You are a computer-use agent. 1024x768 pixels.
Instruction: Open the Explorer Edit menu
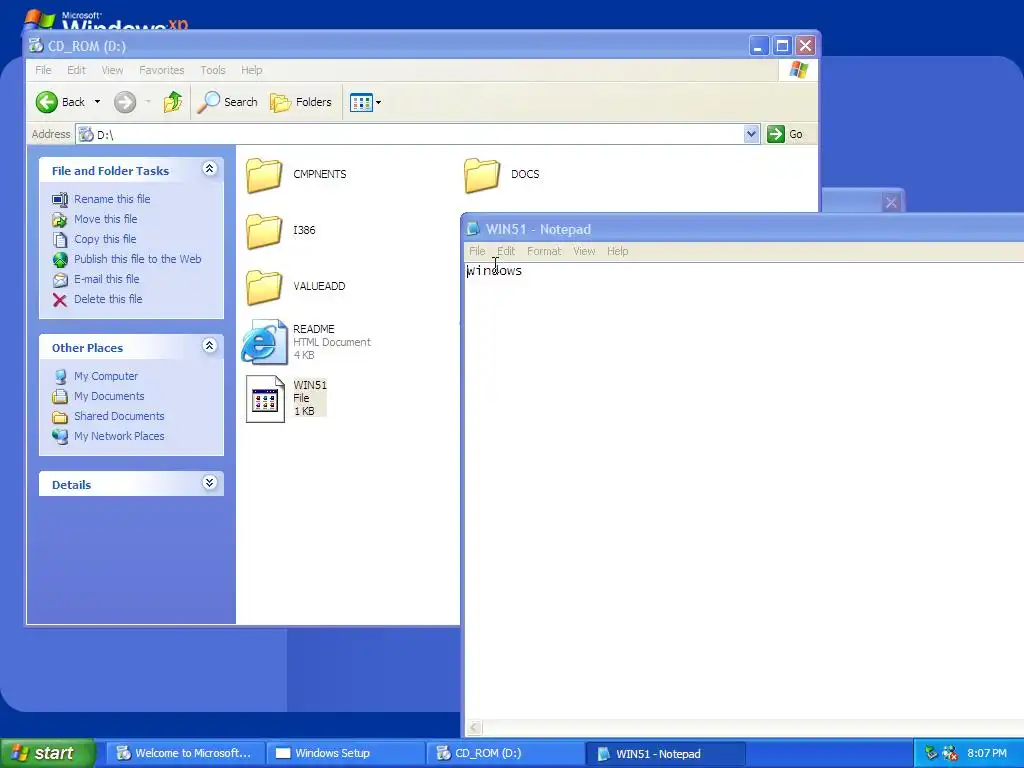pyautogui.click(x=76, y=70)
